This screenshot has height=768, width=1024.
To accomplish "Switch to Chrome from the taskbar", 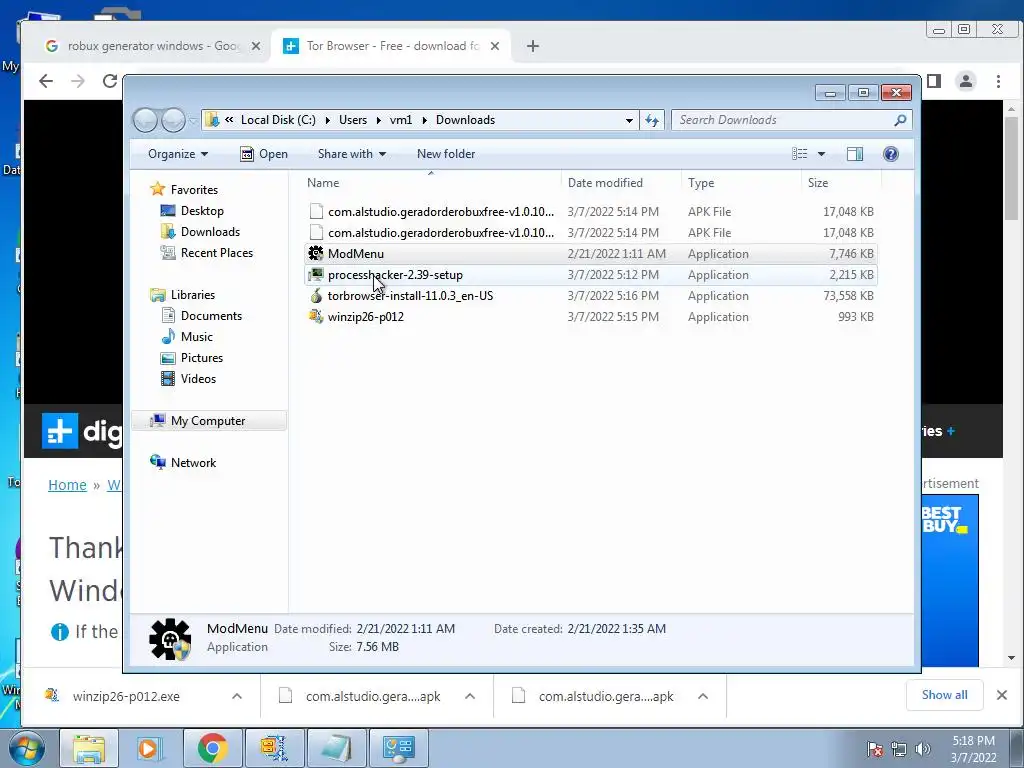I will [x=212, y=748].
